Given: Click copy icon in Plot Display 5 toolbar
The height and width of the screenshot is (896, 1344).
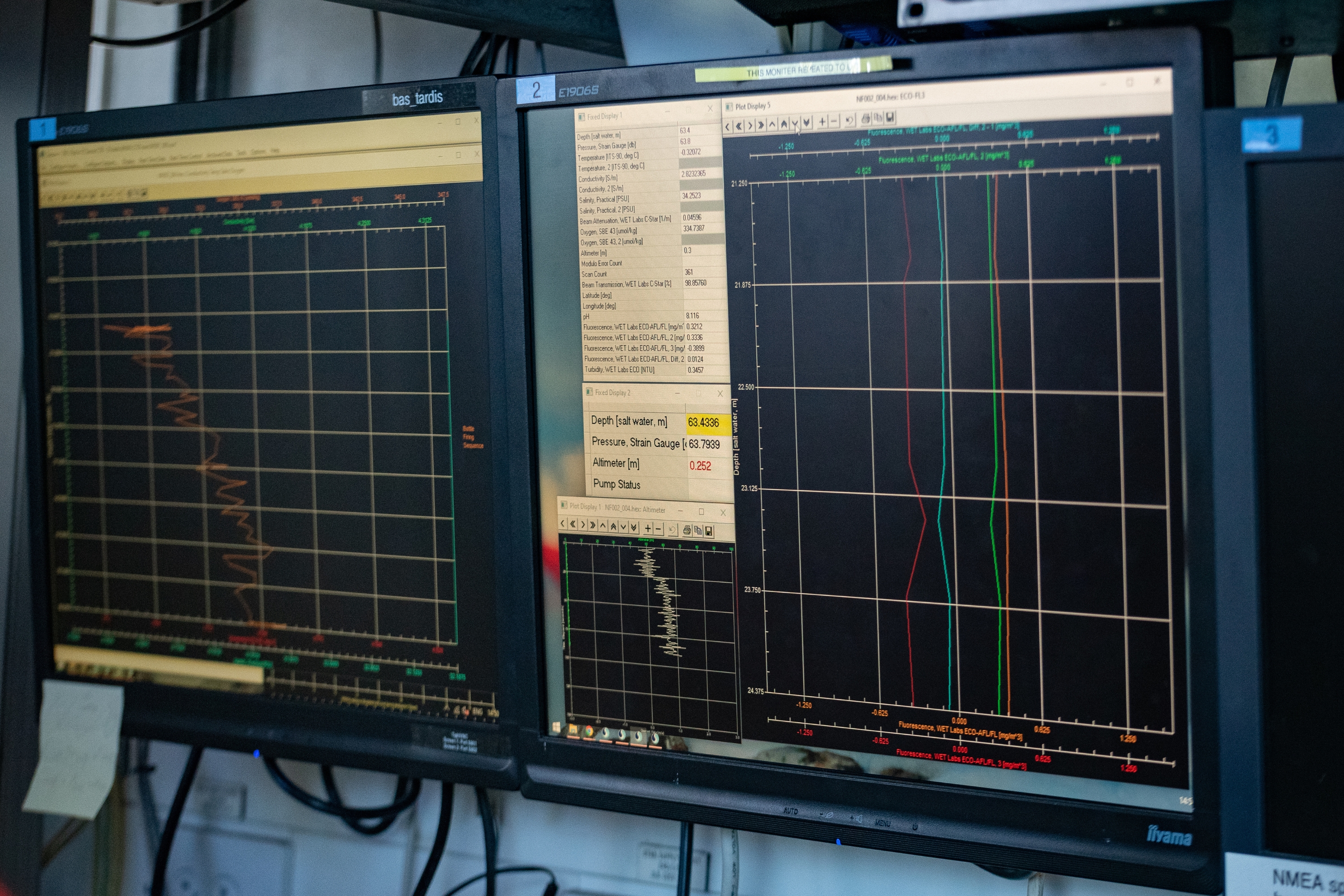Looking at the screenshot, I should coord(878,118).
